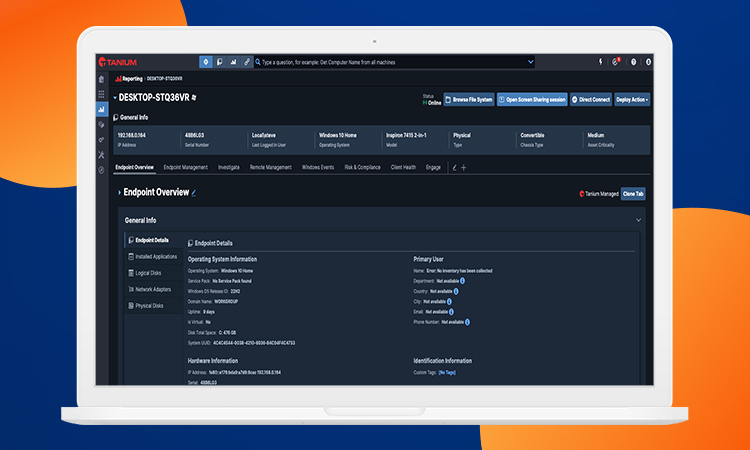Select Installed Applications in side list
This screenshot has width=750, height=450.
153,257
